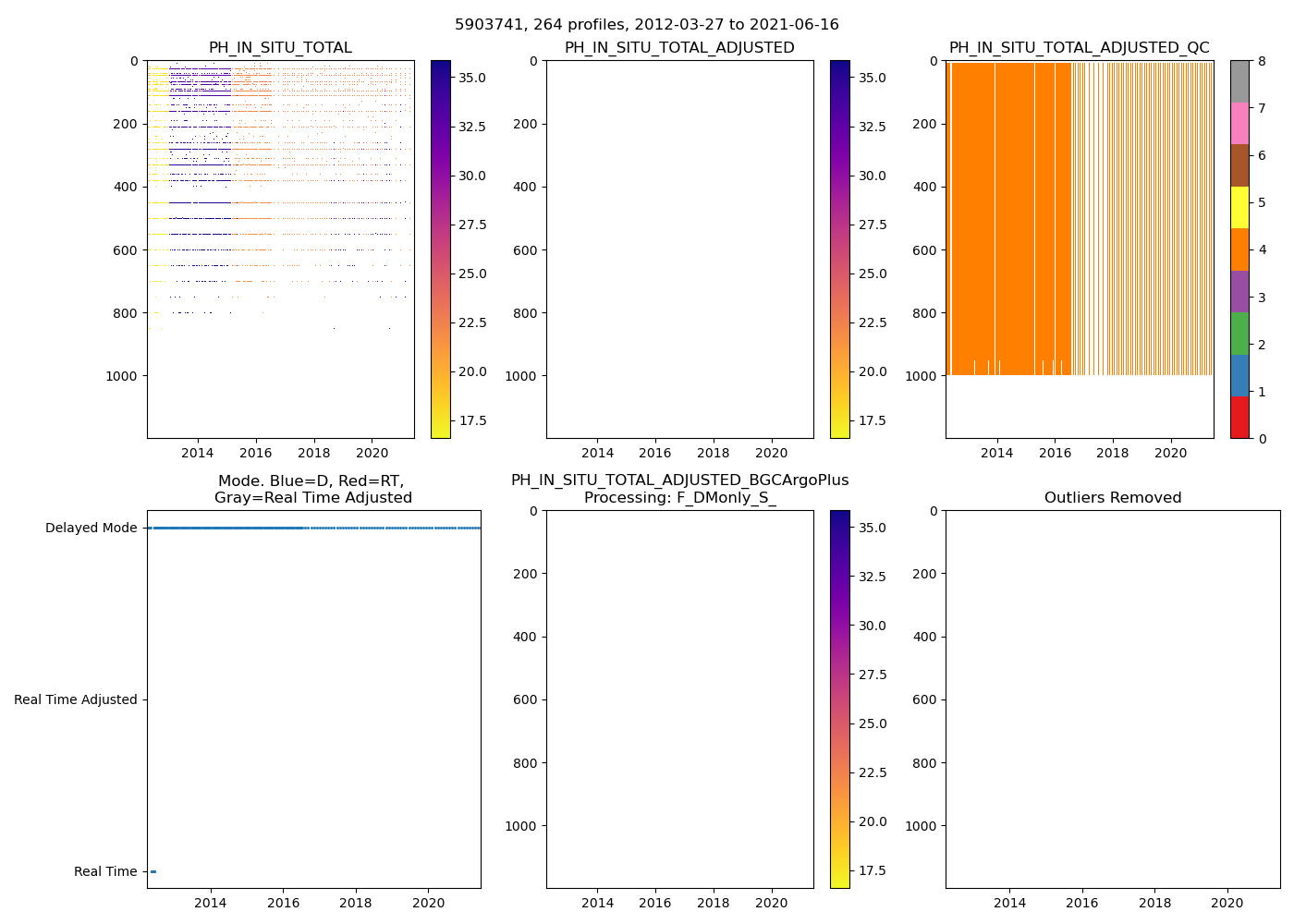This screenshot has height=924, width=1294.
Task: Click the PH_IN_SITU_TOTAL plot title
Action: (280, 48)
